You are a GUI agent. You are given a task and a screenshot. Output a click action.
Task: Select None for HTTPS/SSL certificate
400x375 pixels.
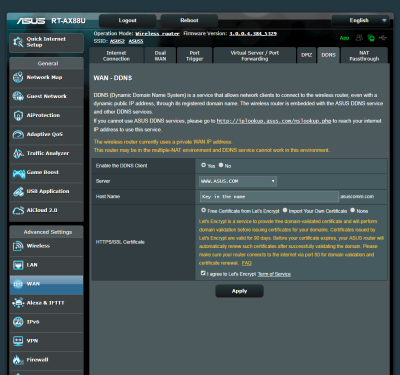352,210
